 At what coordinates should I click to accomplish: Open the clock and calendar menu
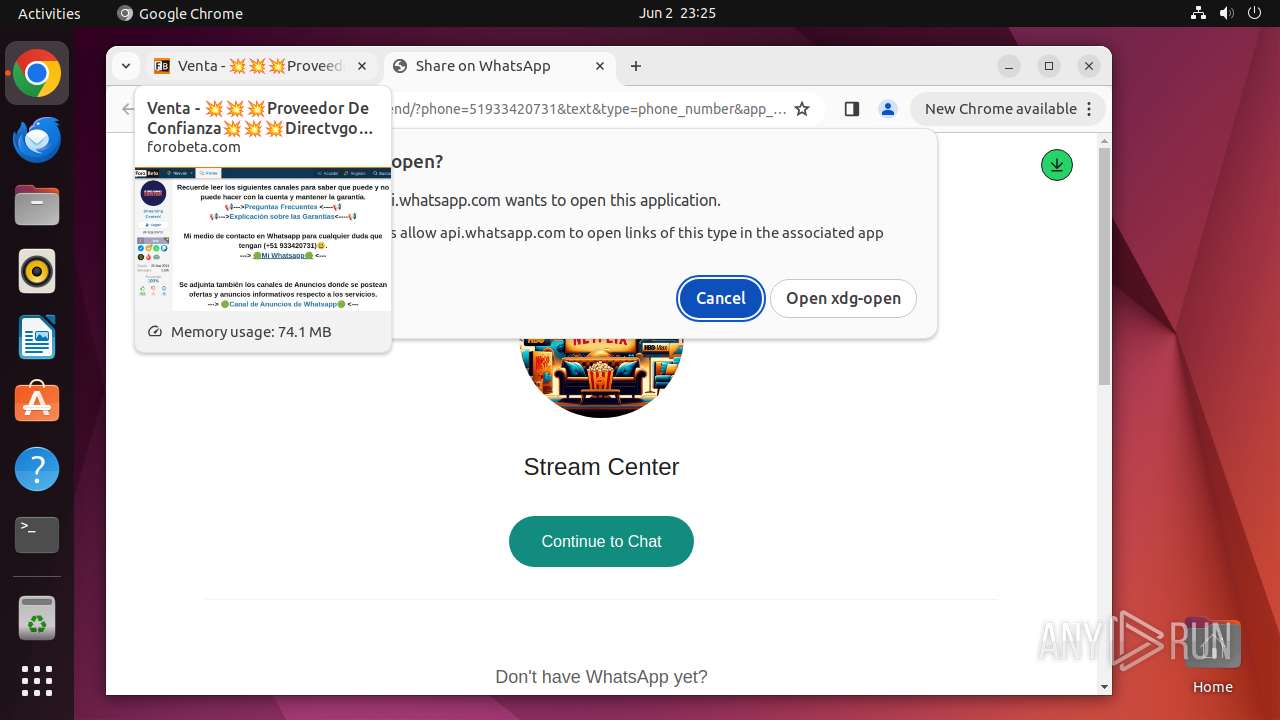677,13
